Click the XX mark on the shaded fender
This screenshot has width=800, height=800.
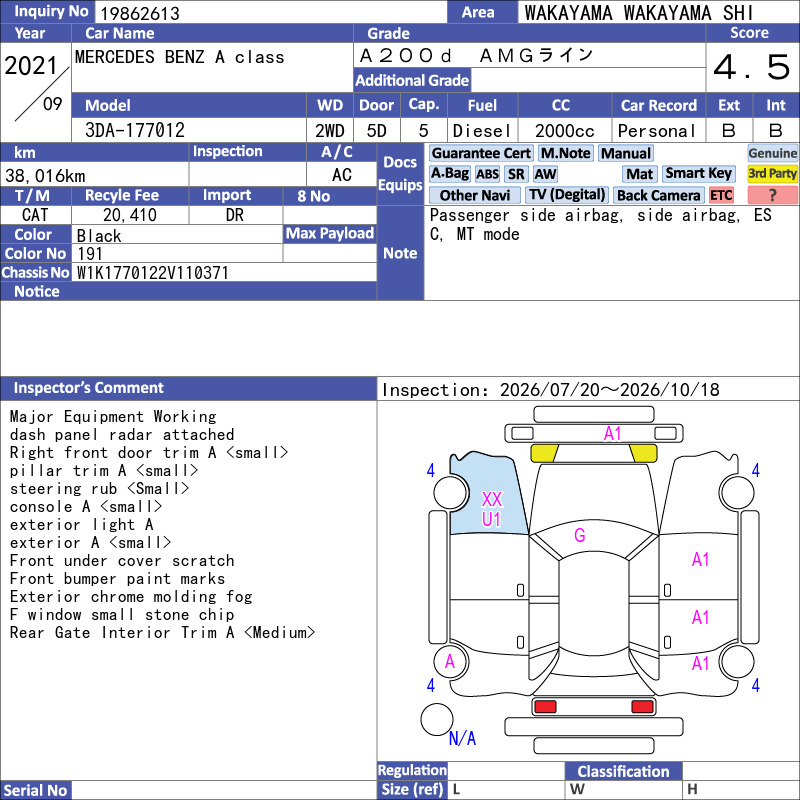pyautogui.click(x=492, y=499)
